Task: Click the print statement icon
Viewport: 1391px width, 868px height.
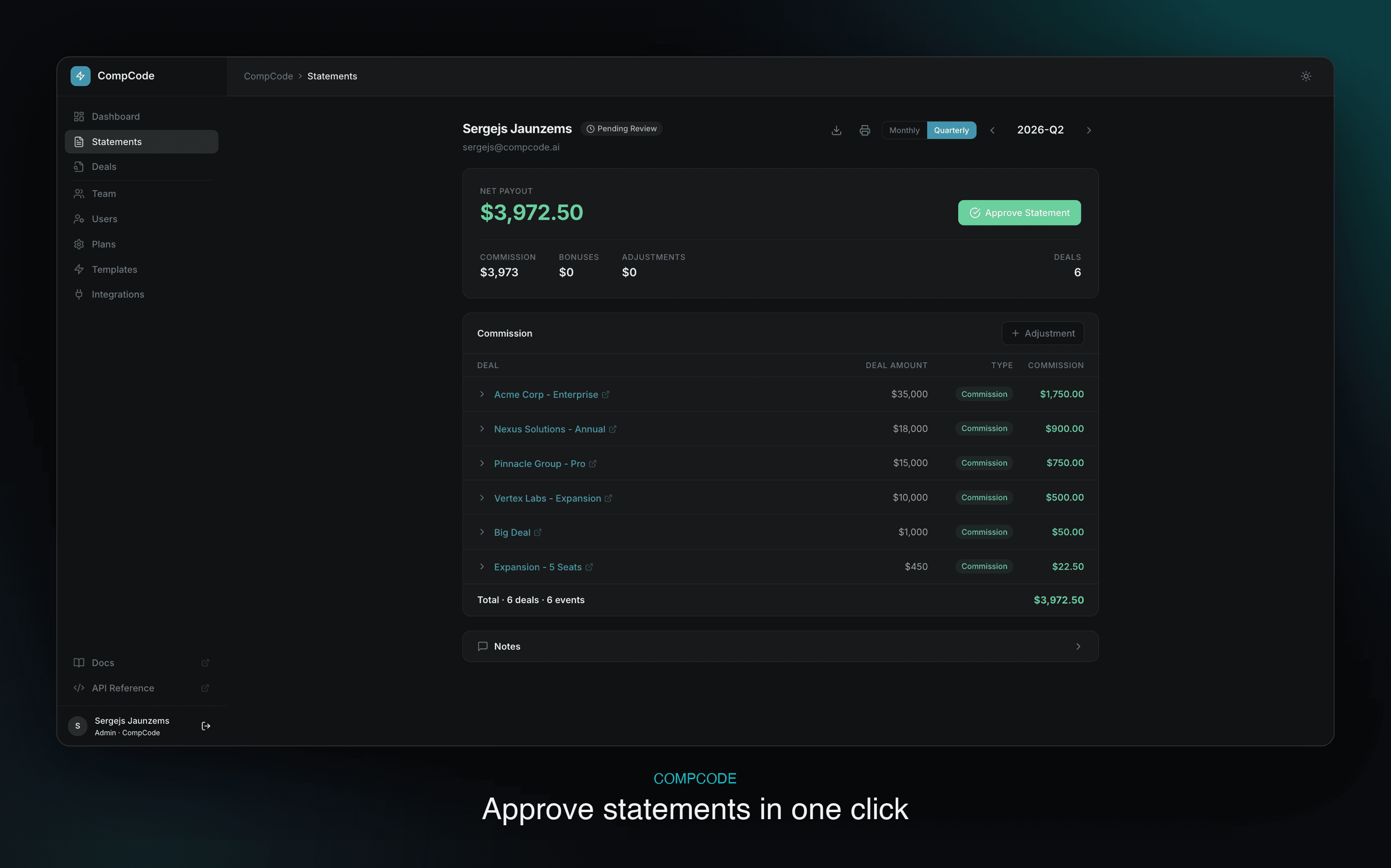Action: pyautogui.click(x=864, y=130)
